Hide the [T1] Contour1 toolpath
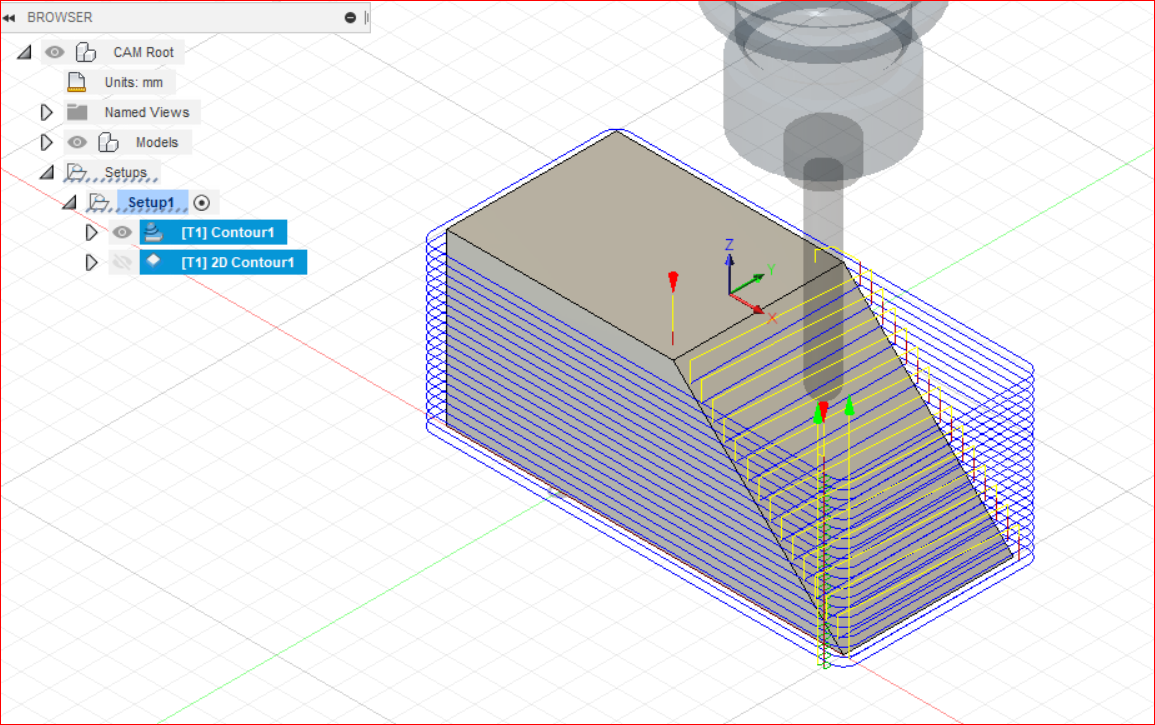This screenshot has width=1155, height=725. pos(122,232)
